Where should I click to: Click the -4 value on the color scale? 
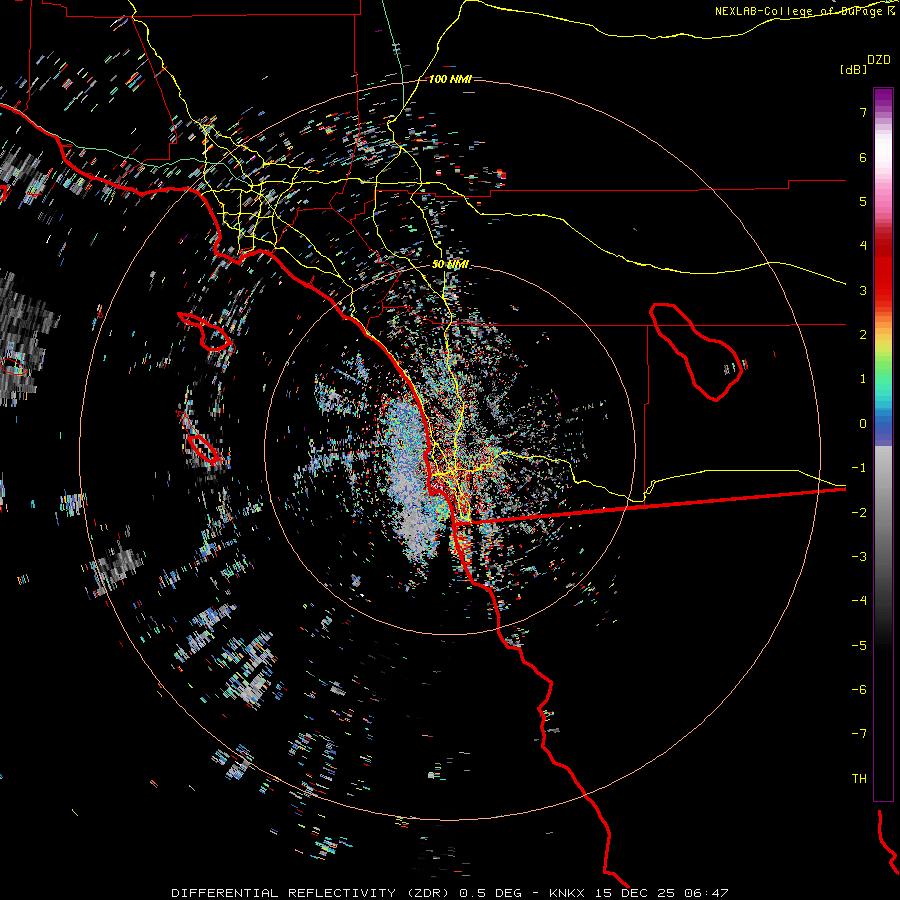pos(859,601)
